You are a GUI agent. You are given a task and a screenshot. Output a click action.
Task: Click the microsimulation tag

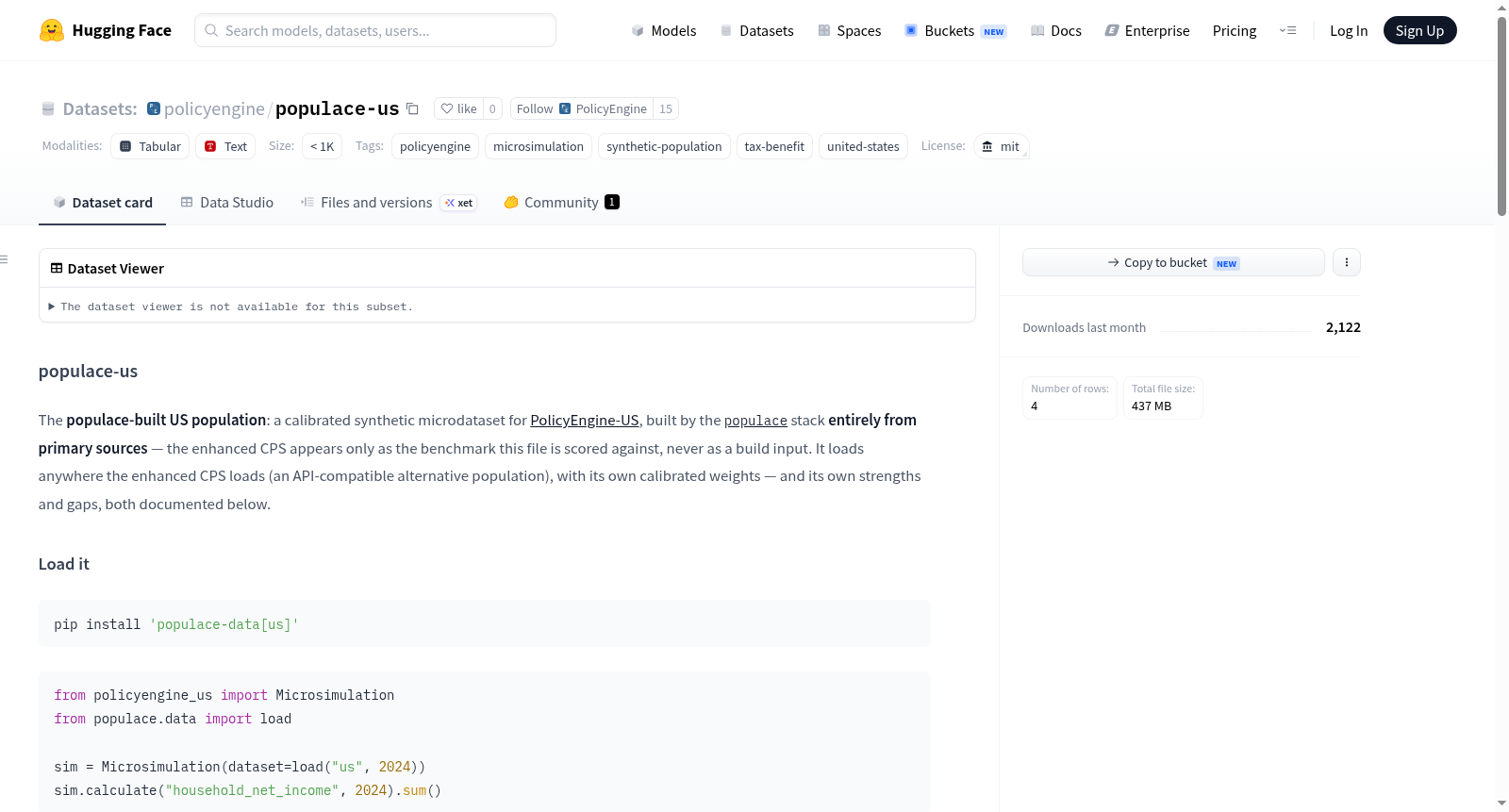539,146
